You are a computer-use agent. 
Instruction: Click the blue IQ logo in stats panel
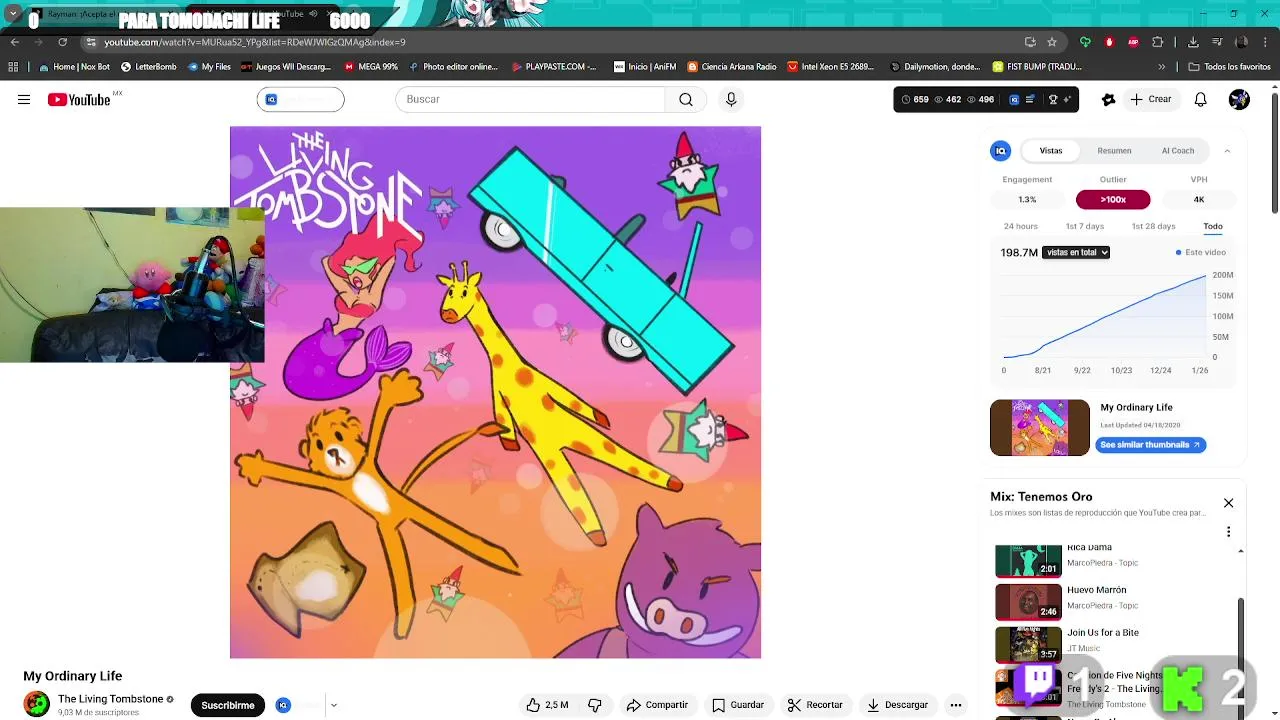click(x=1000, y=151)
